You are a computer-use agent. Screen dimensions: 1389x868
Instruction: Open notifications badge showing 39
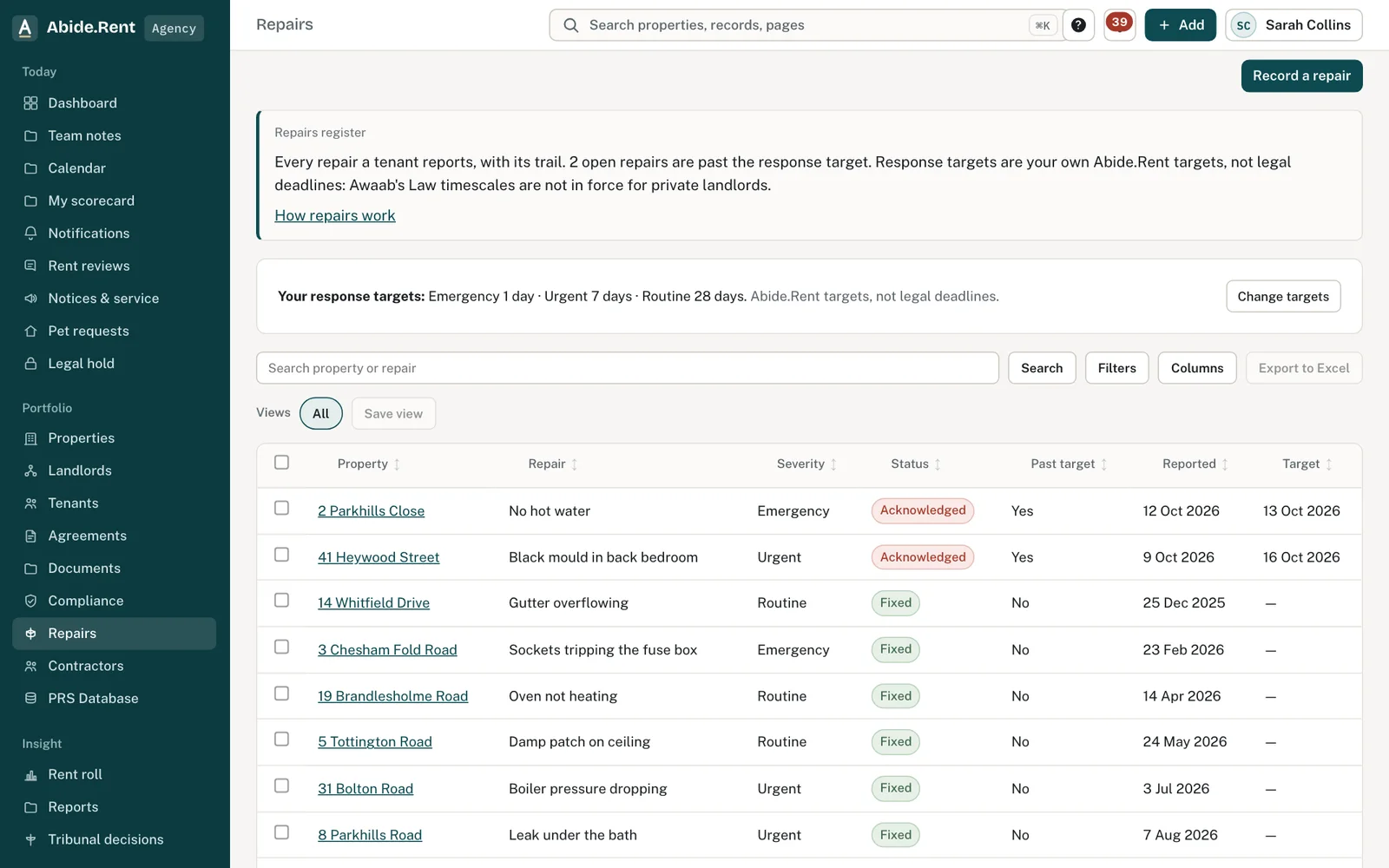click(1120, 24)
